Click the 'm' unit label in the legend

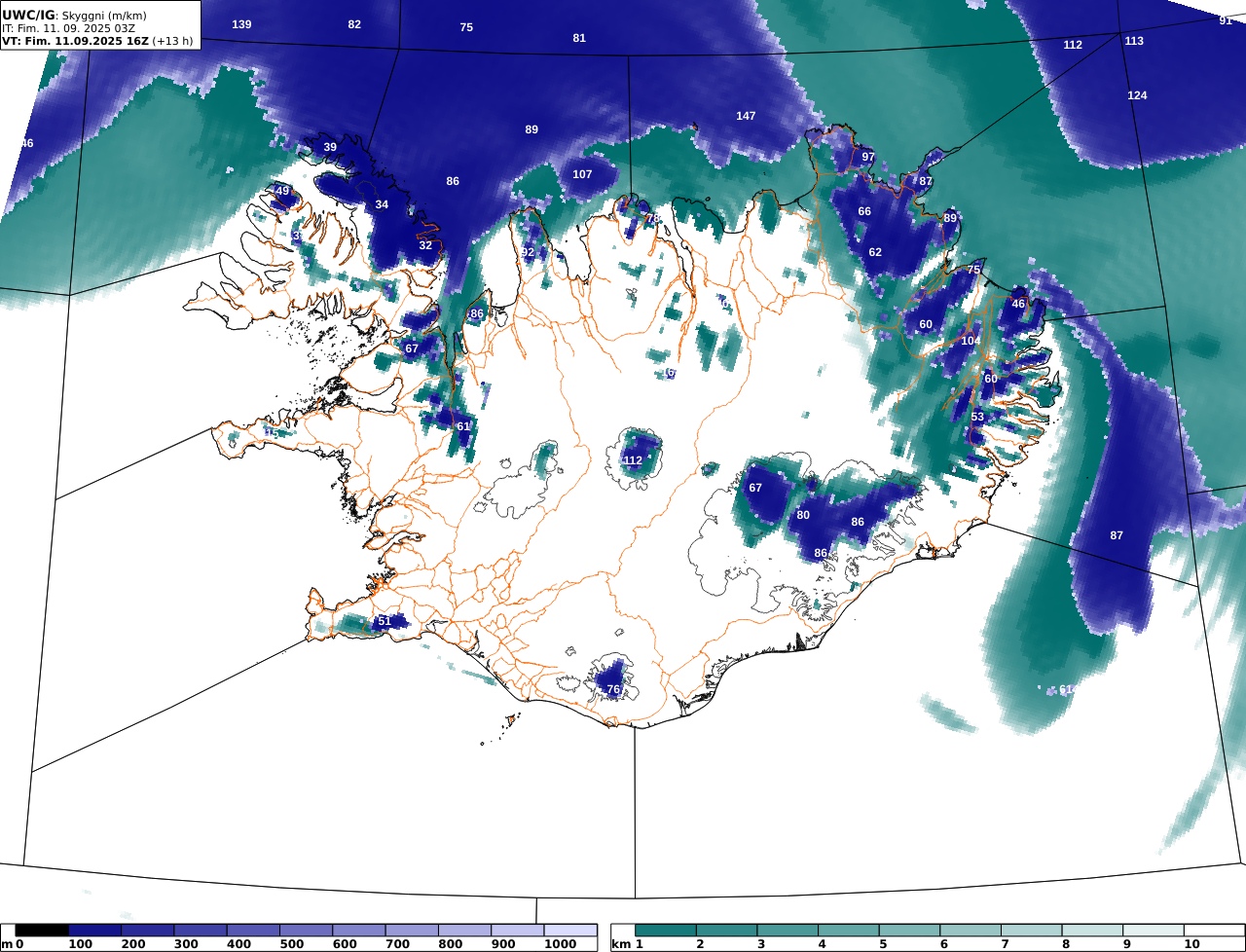pyautogui.click(x=7, y=944)
